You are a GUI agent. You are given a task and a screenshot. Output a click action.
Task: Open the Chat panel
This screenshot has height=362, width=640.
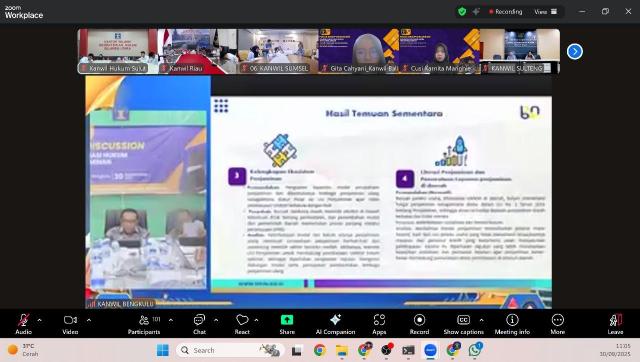click(199, 324)
